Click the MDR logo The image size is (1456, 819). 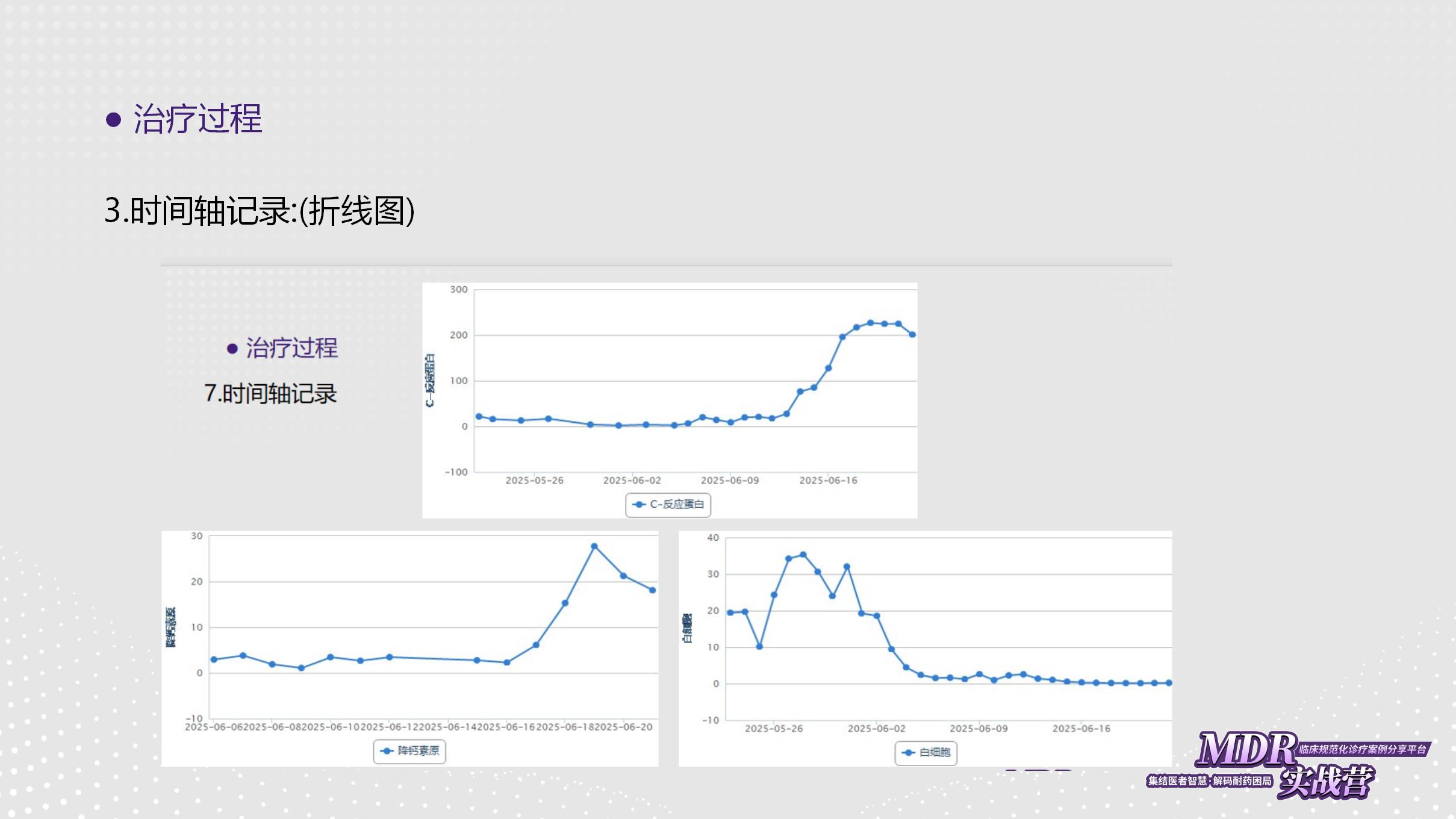point(1246,749)
